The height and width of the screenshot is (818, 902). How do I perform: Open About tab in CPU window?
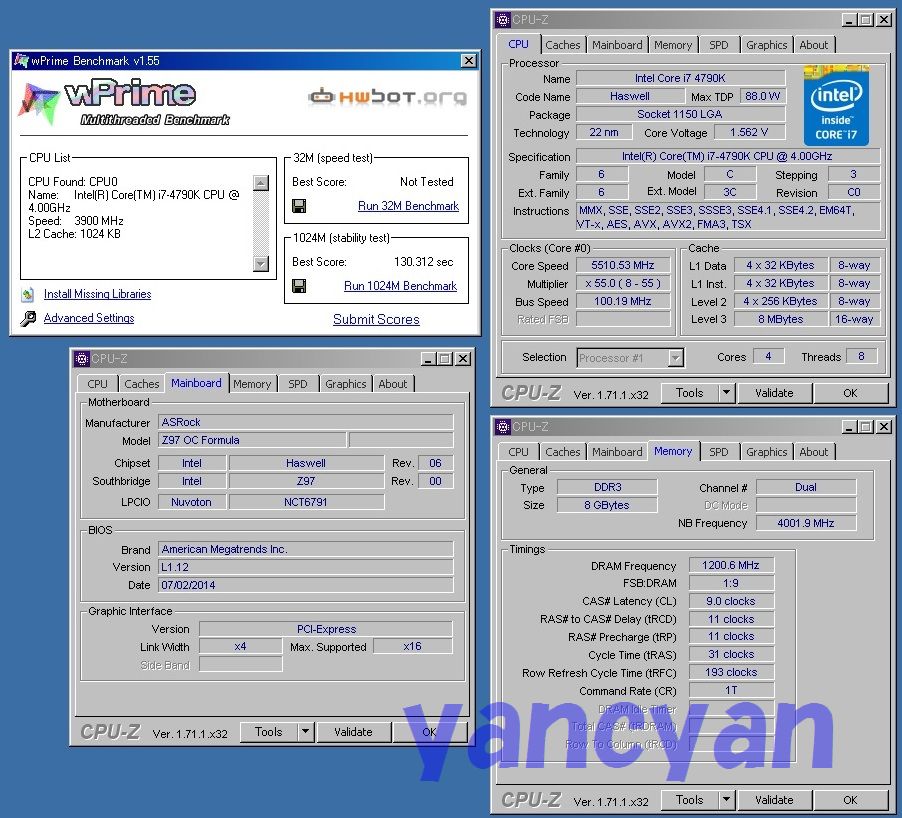pyautogui.click(x=813, y=45)
